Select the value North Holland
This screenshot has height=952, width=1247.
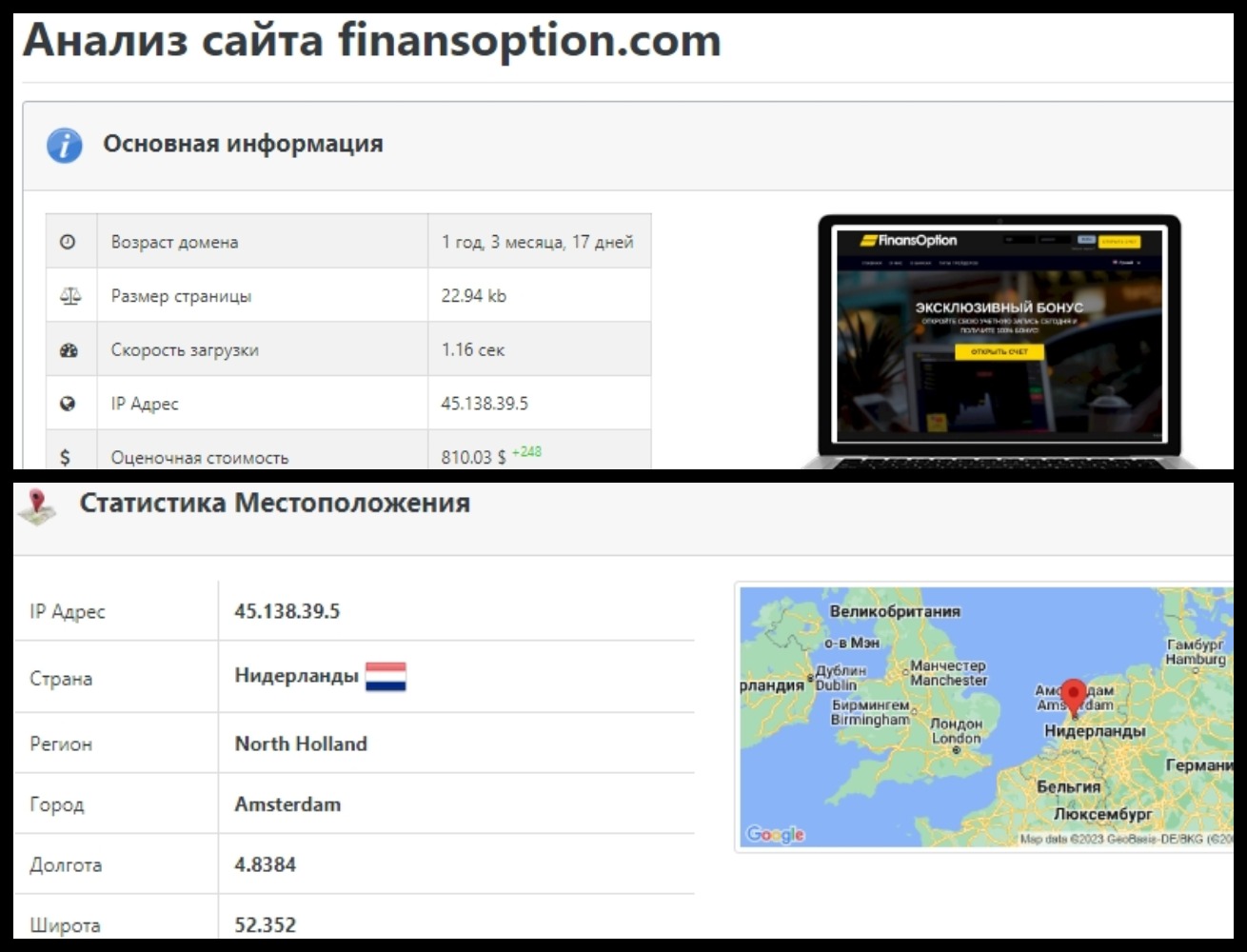pyautogui.click(x=301, y=744)
